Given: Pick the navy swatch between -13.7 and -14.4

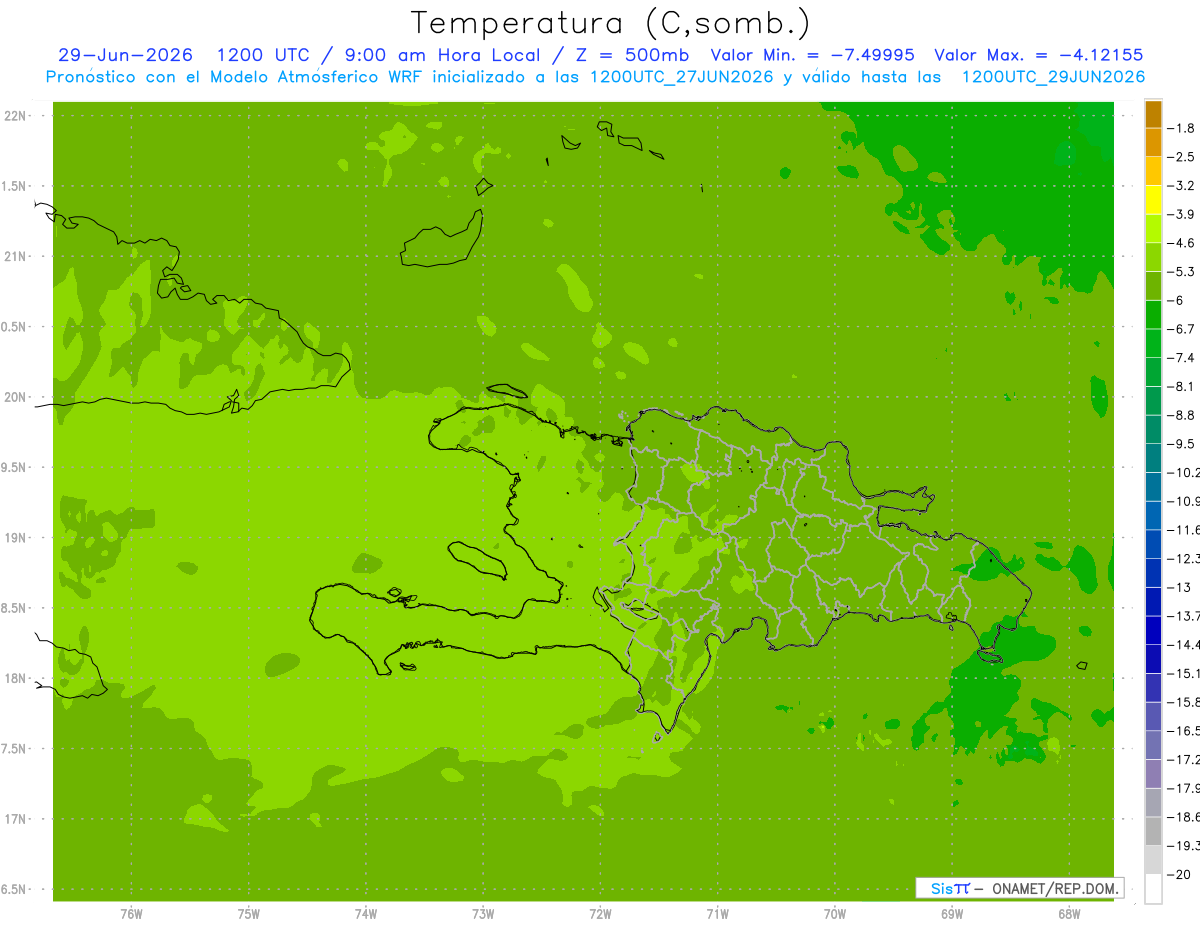Looking at the screenshot, I should point(1153,630).
